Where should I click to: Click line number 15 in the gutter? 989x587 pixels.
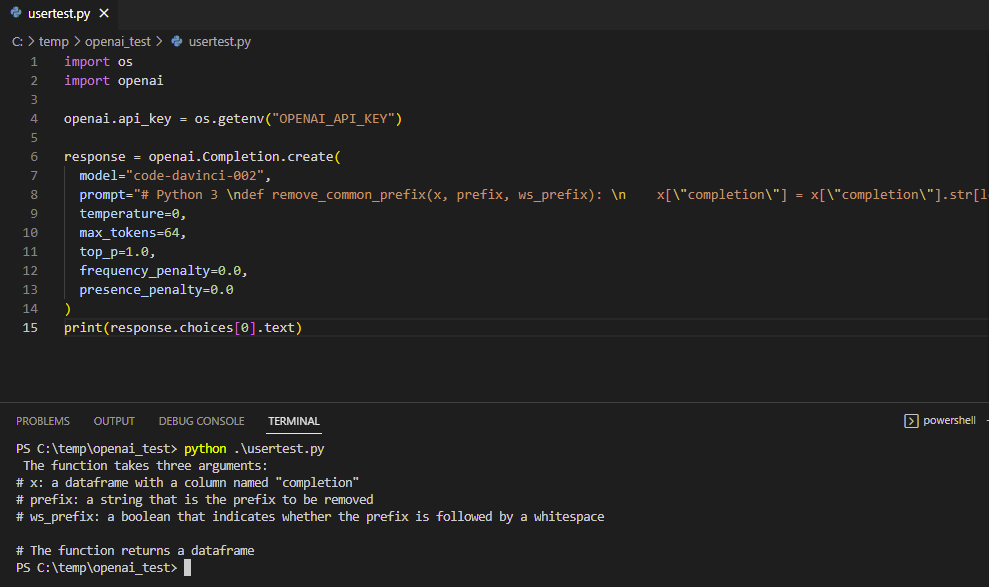30,328
